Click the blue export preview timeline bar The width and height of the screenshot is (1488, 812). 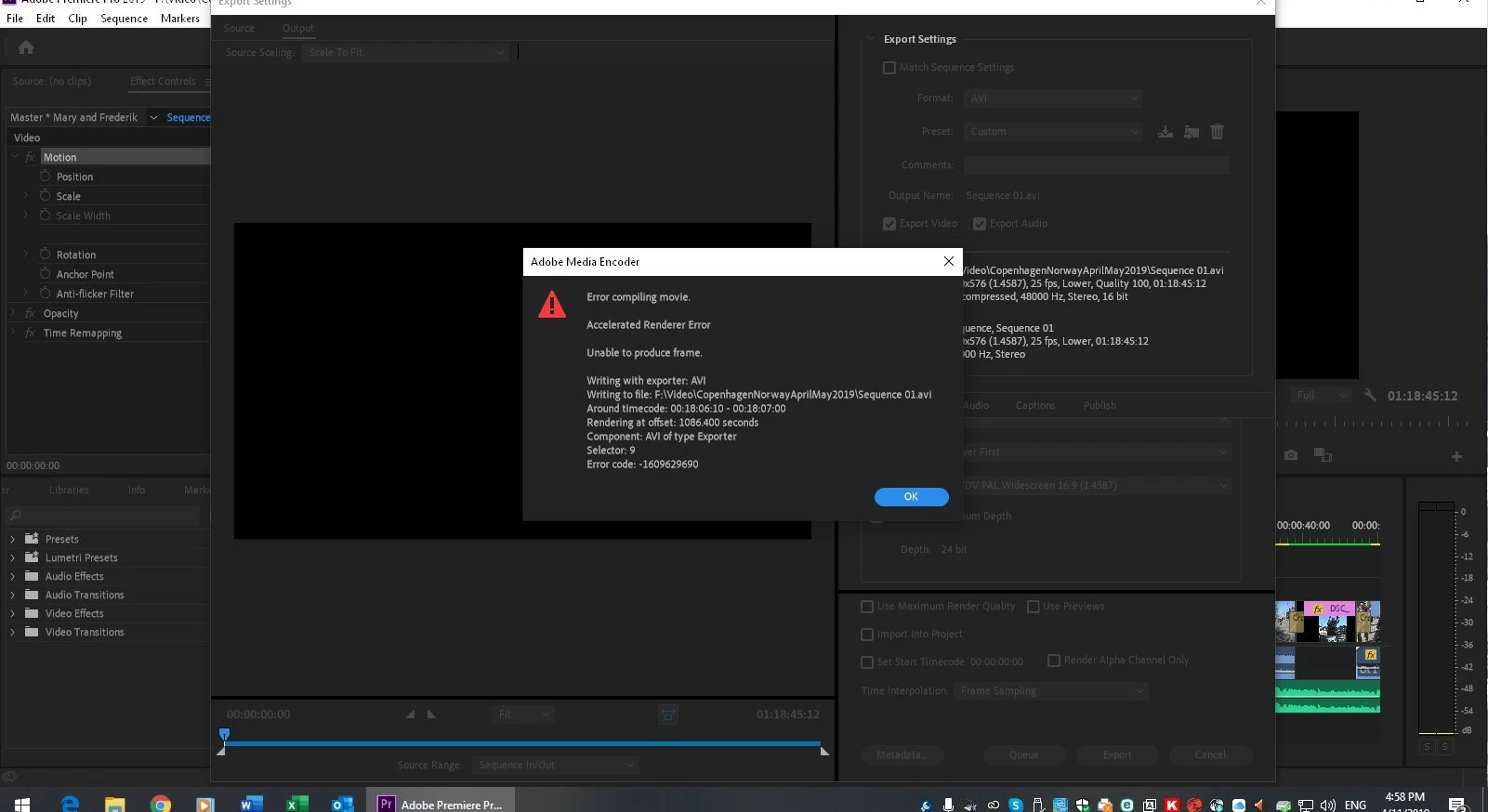(x=522, y=743)
